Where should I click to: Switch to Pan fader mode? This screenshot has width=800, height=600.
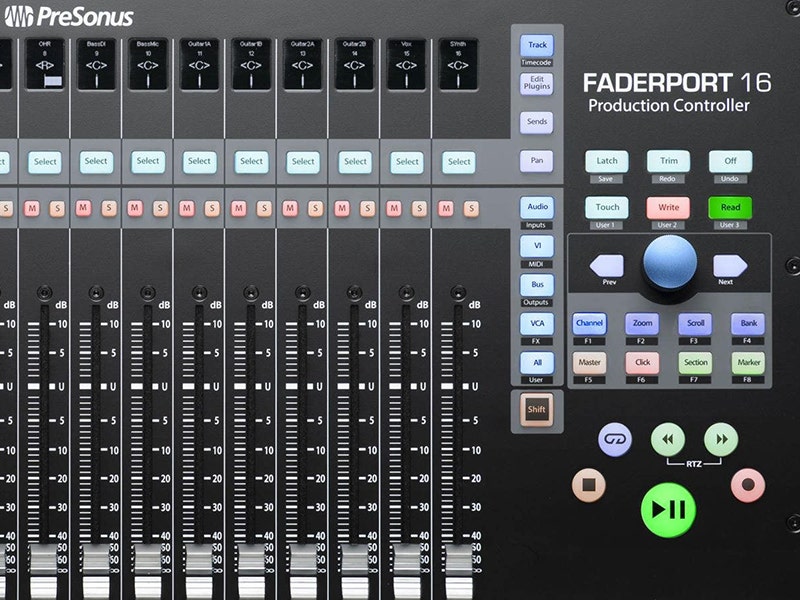[x=537, y=161]
